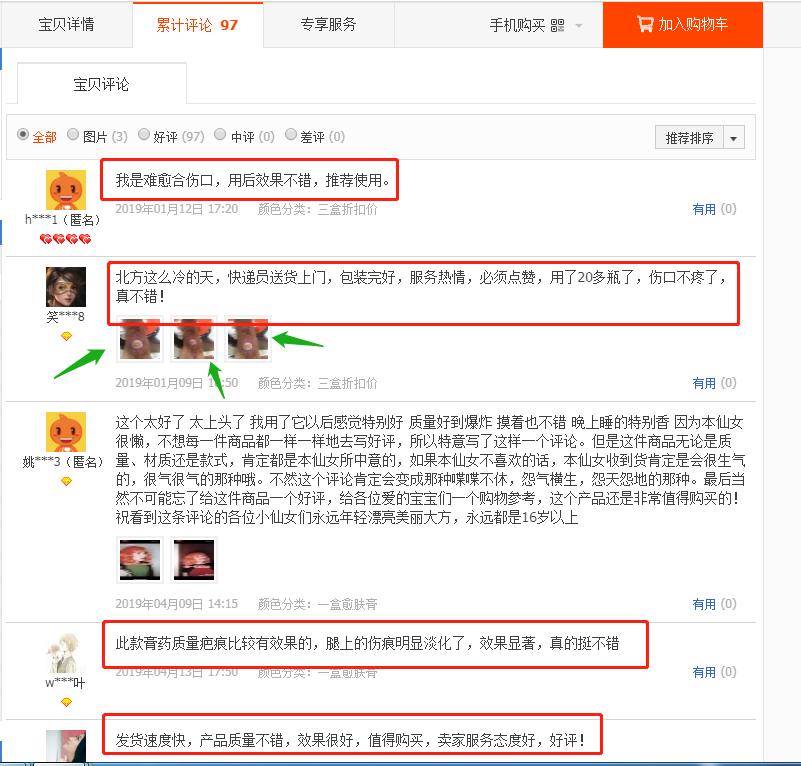Screen dimensions: 801x766
Task: Select the 差评 (0) radio filter
Action: pos(291,134)
